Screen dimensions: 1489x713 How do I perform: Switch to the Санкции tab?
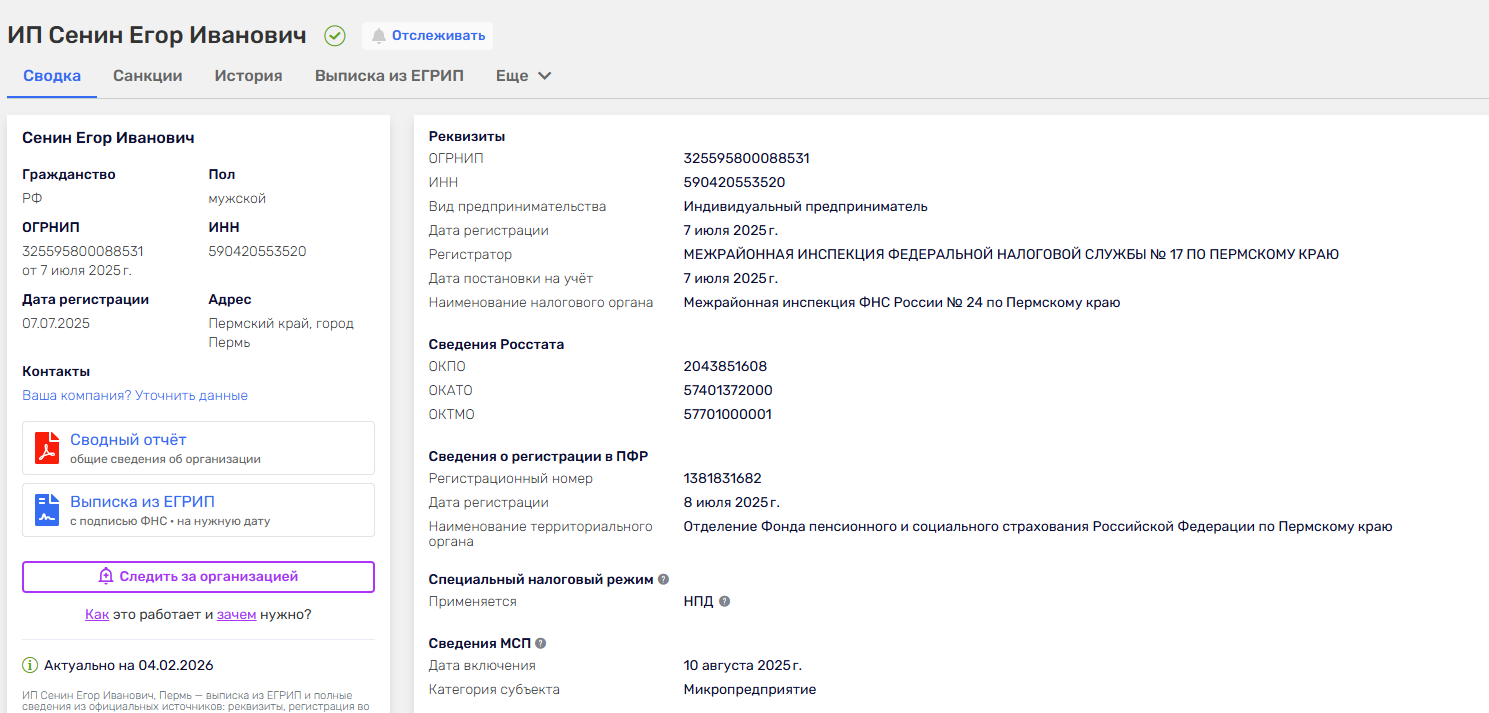tap(147, 76)
